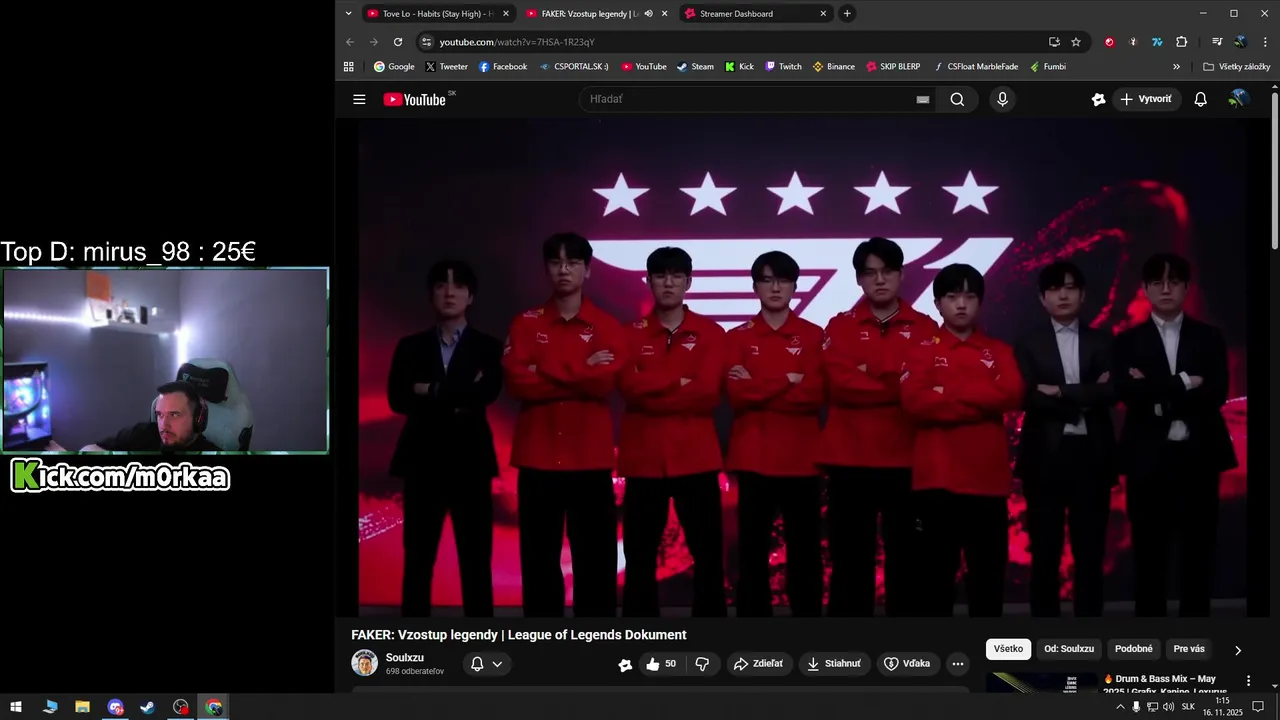Expand hidden bookmarks with double chevron

click(1176, 67)
